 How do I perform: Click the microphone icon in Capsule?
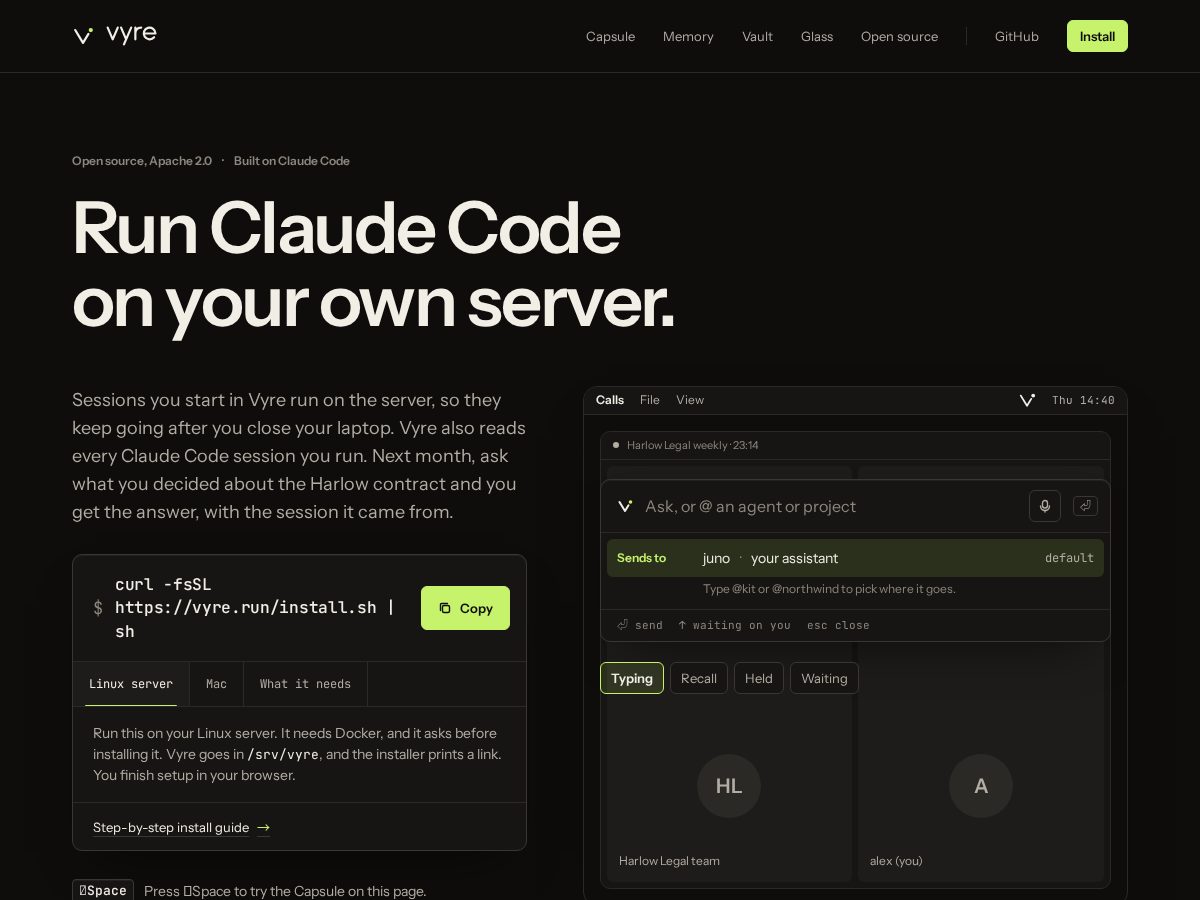[1045, 506]
